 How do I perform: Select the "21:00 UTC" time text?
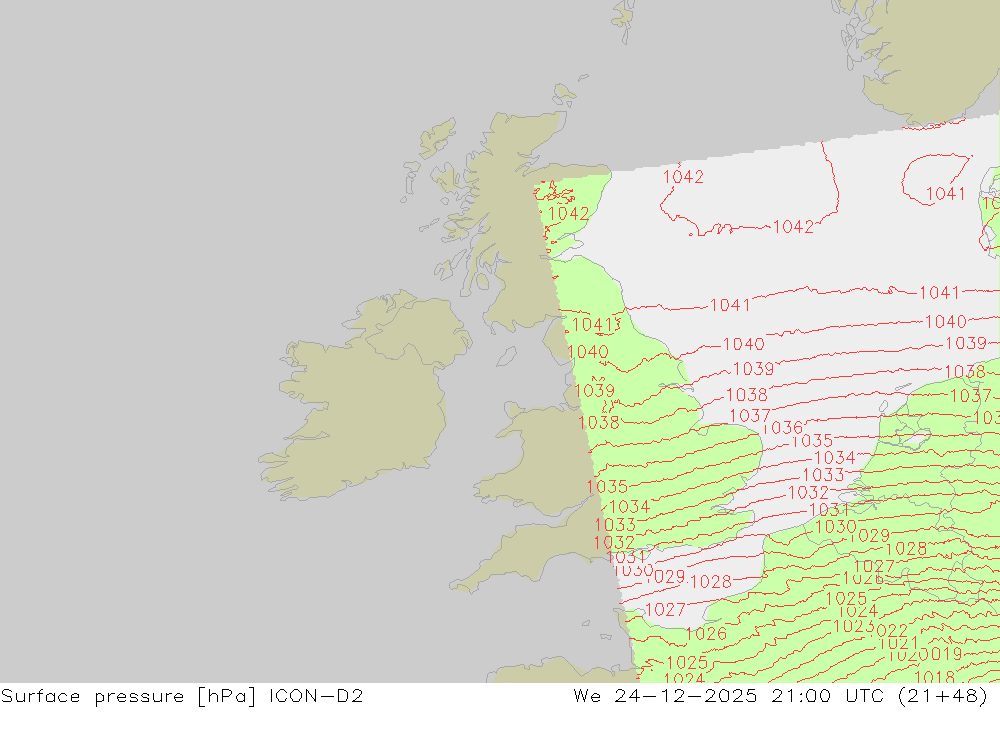[827, 695]
